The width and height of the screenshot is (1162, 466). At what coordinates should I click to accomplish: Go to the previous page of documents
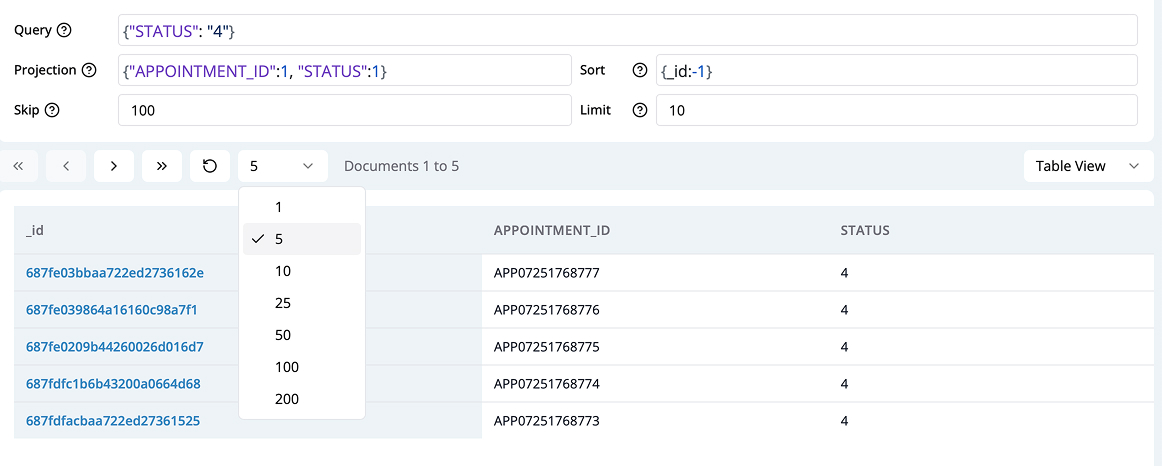tap(66, 166)
